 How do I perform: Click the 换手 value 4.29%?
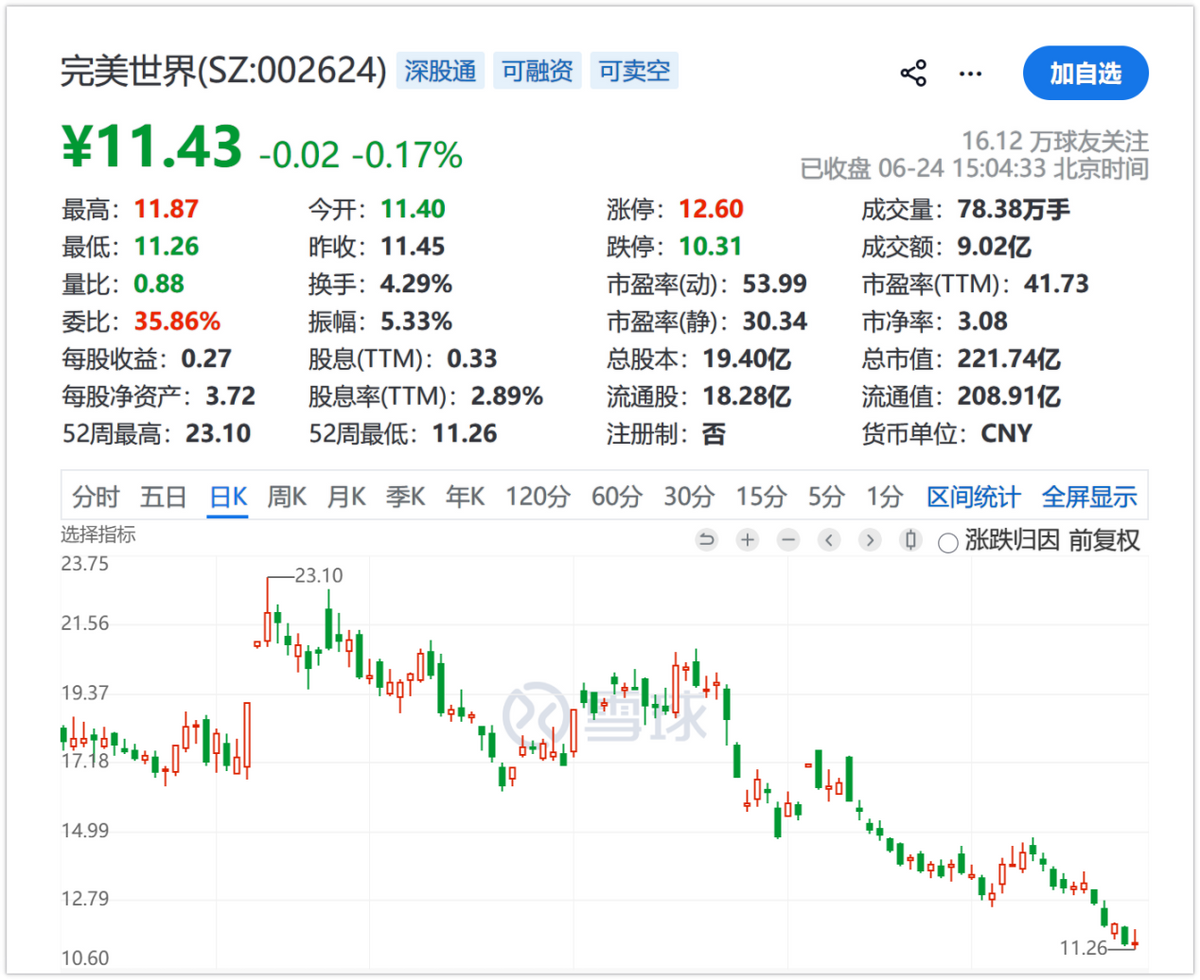click(415, 284)
